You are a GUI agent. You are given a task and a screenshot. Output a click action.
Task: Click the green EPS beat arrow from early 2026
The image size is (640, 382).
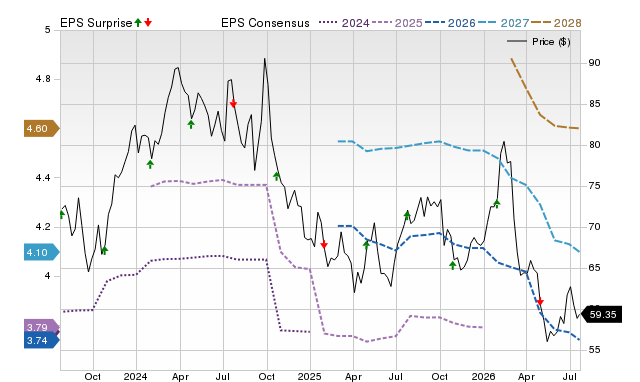(497, 203)
